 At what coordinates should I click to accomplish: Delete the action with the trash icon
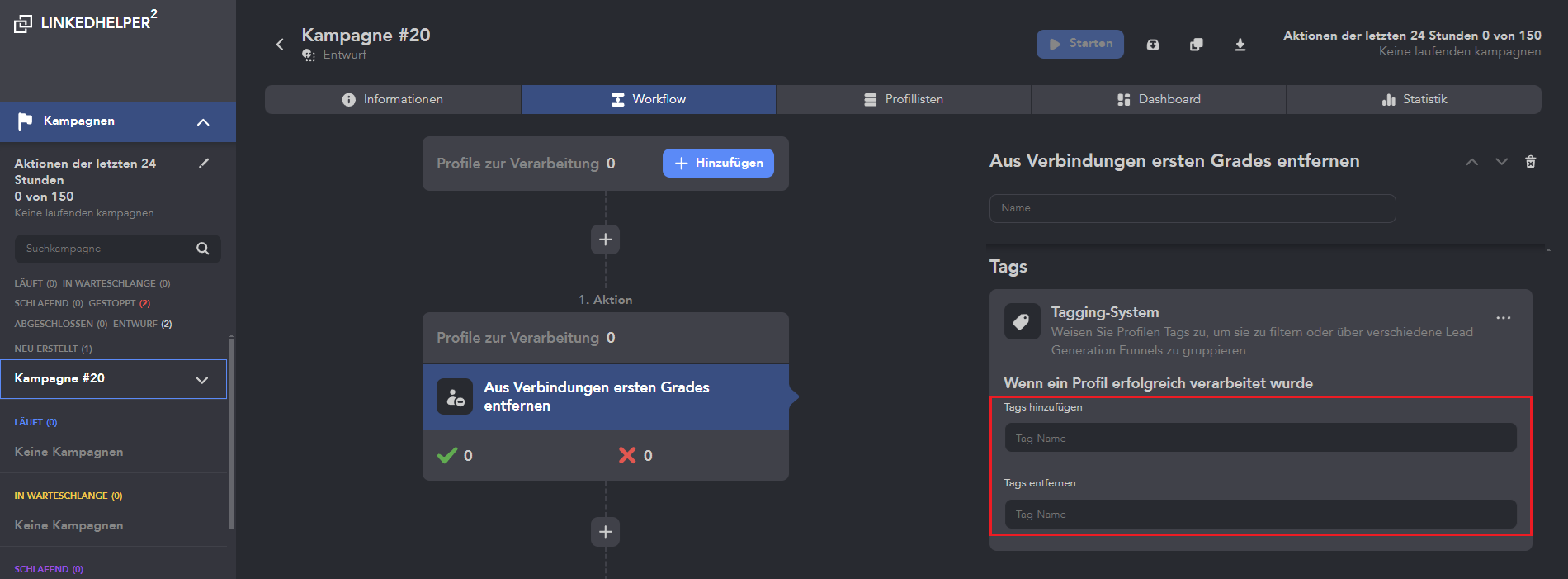coord(1531,162)
